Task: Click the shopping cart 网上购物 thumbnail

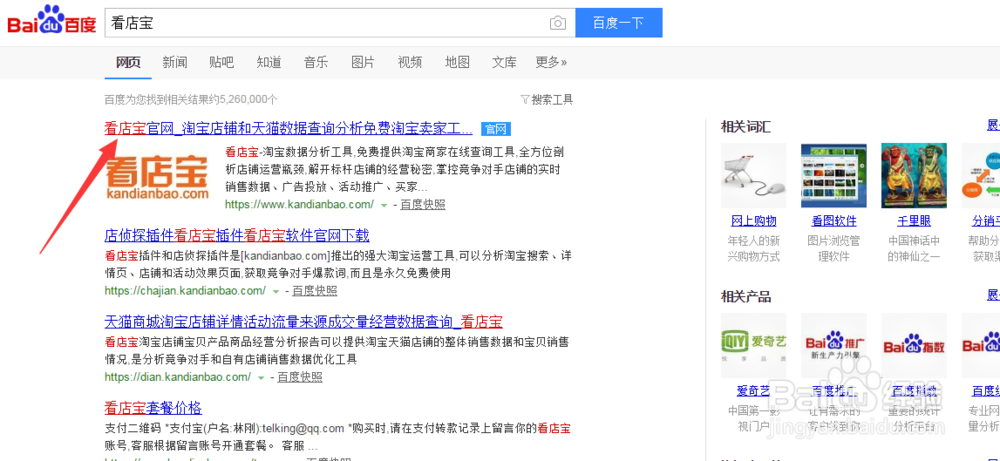Action: [754, 175]
